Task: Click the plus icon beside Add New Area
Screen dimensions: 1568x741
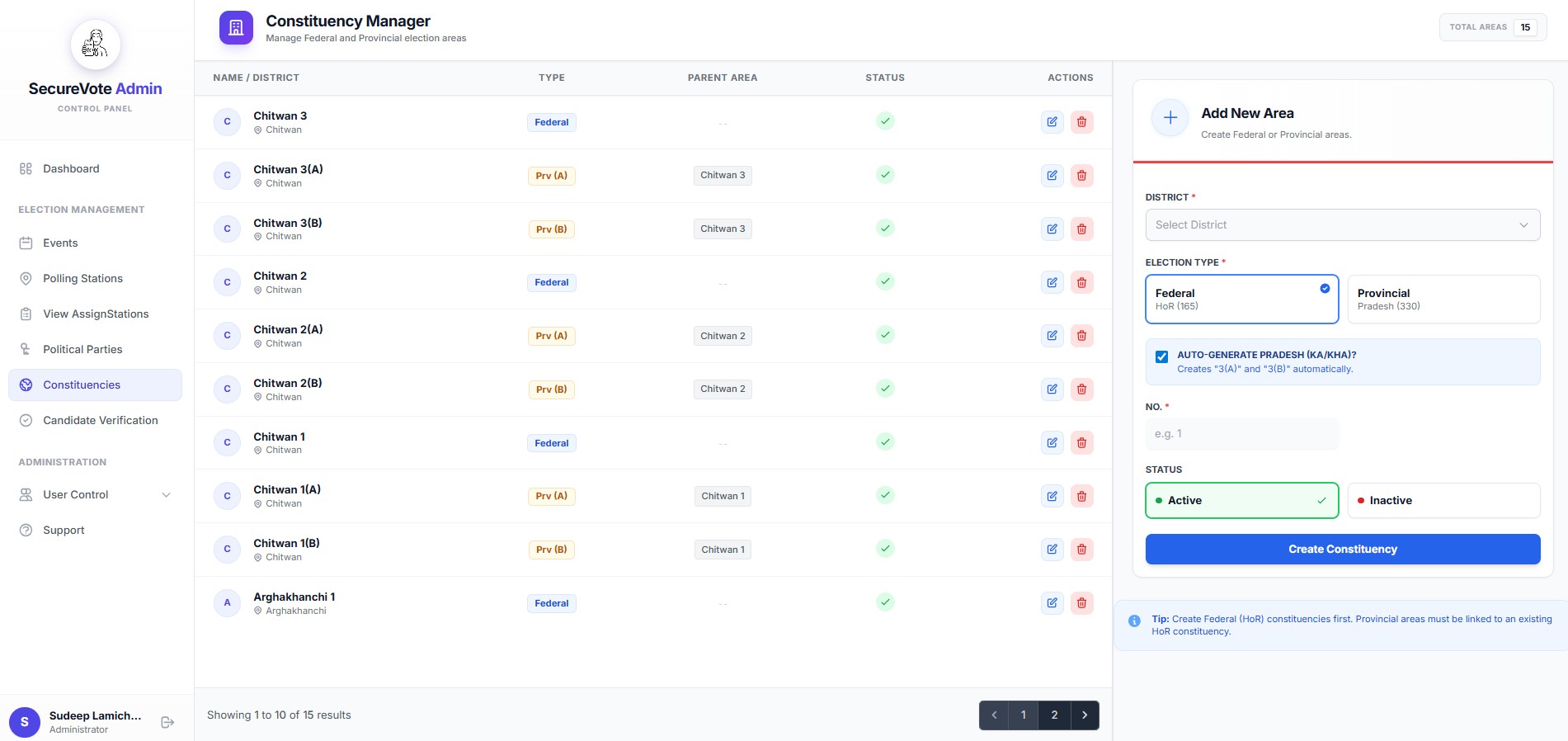Action: 1170,118
